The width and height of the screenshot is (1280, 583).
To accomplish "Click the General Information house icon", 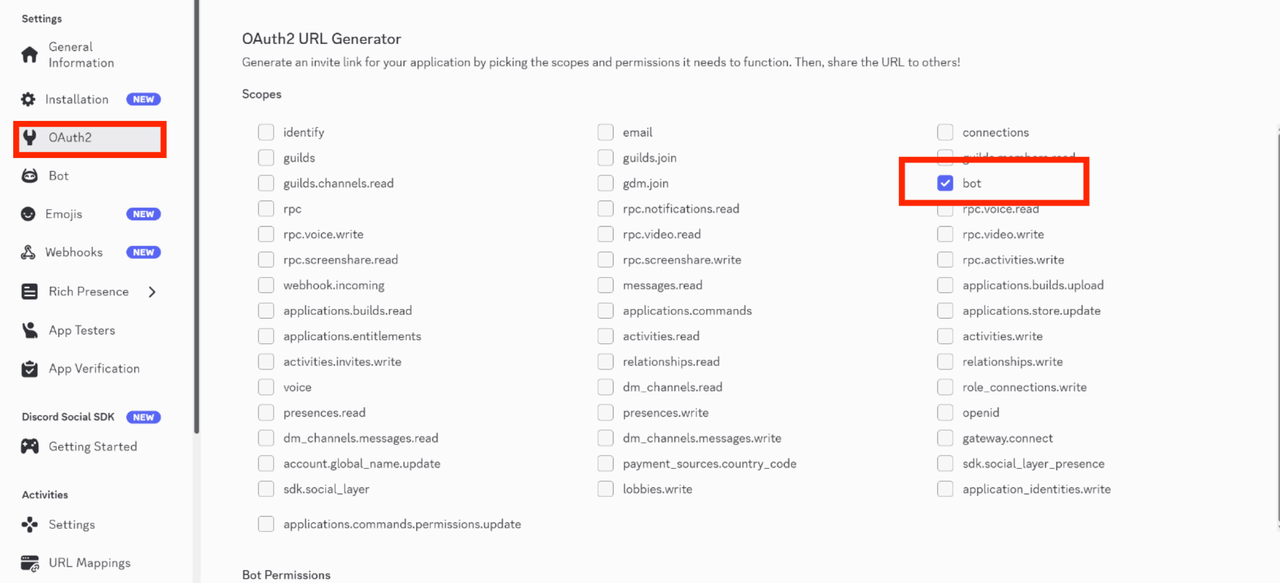I will [x=30, y=55].
